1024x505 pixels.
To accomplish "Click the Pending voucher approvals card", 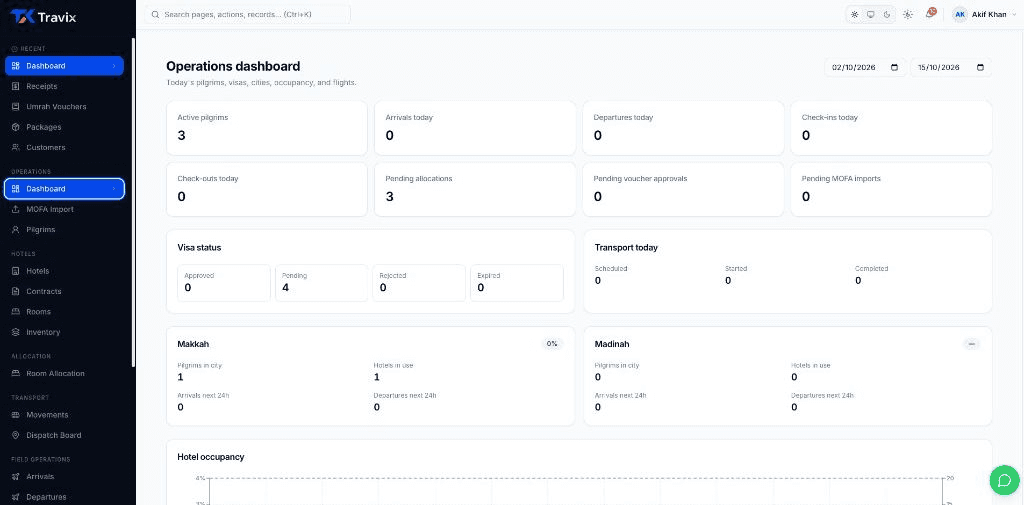I will coord(683,189).
